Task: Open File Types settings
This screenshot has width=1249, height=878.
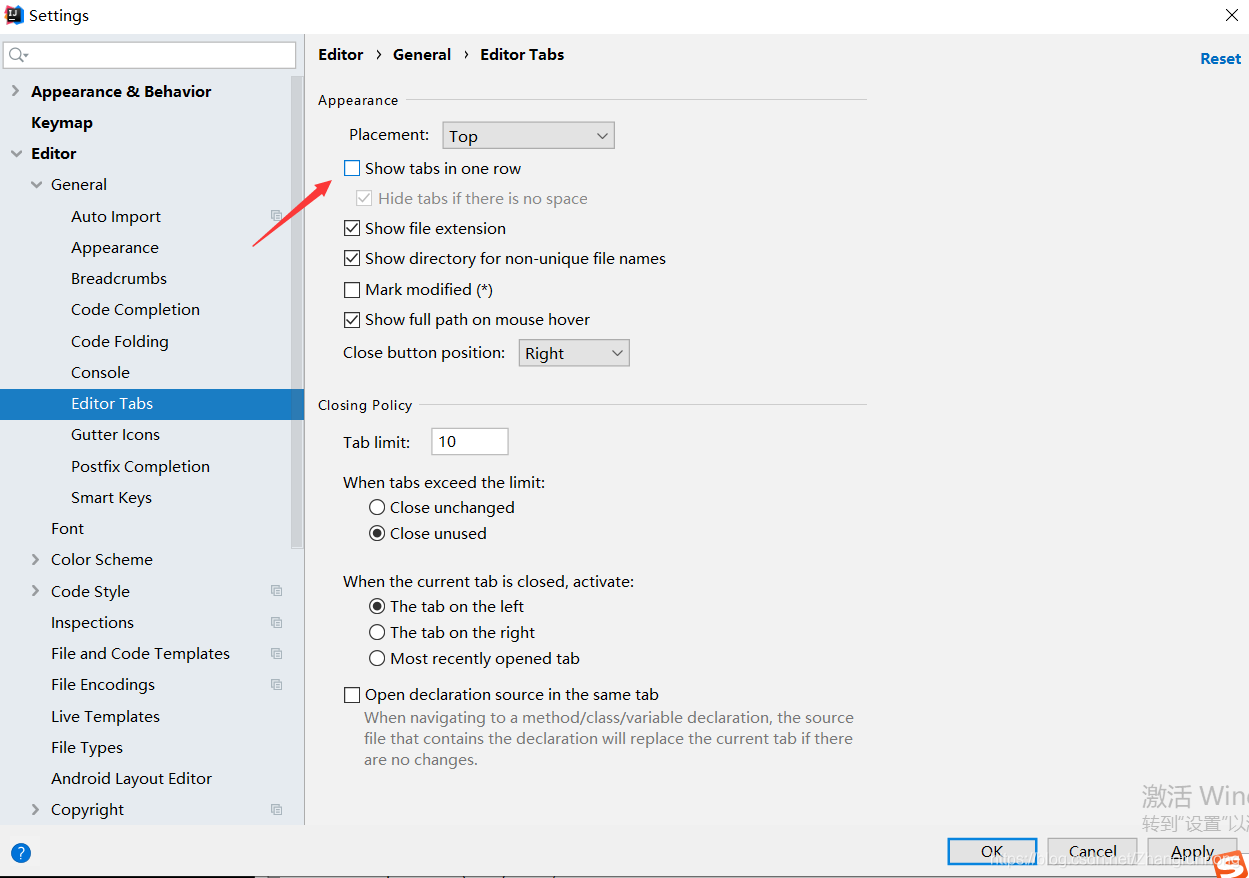Action: (87, 747)
